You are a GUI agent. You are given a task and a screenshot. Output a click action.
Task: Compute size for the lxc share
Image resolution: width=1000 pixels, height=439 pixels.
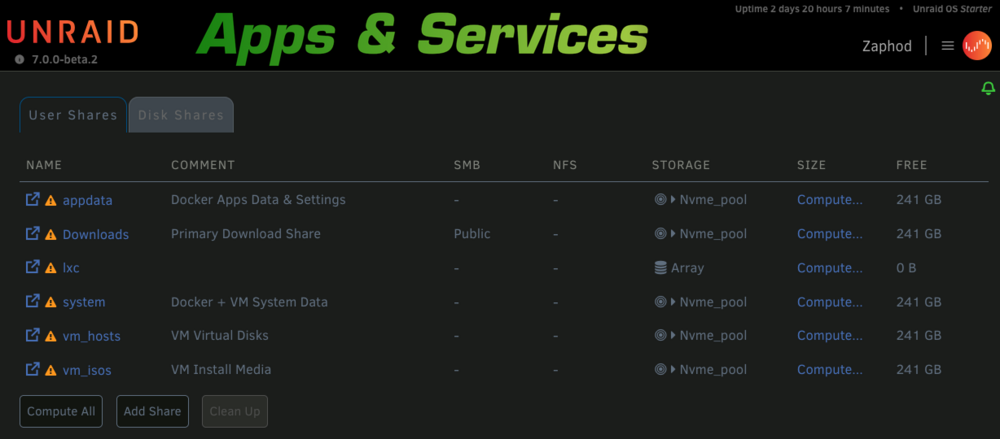coord(830,267)
